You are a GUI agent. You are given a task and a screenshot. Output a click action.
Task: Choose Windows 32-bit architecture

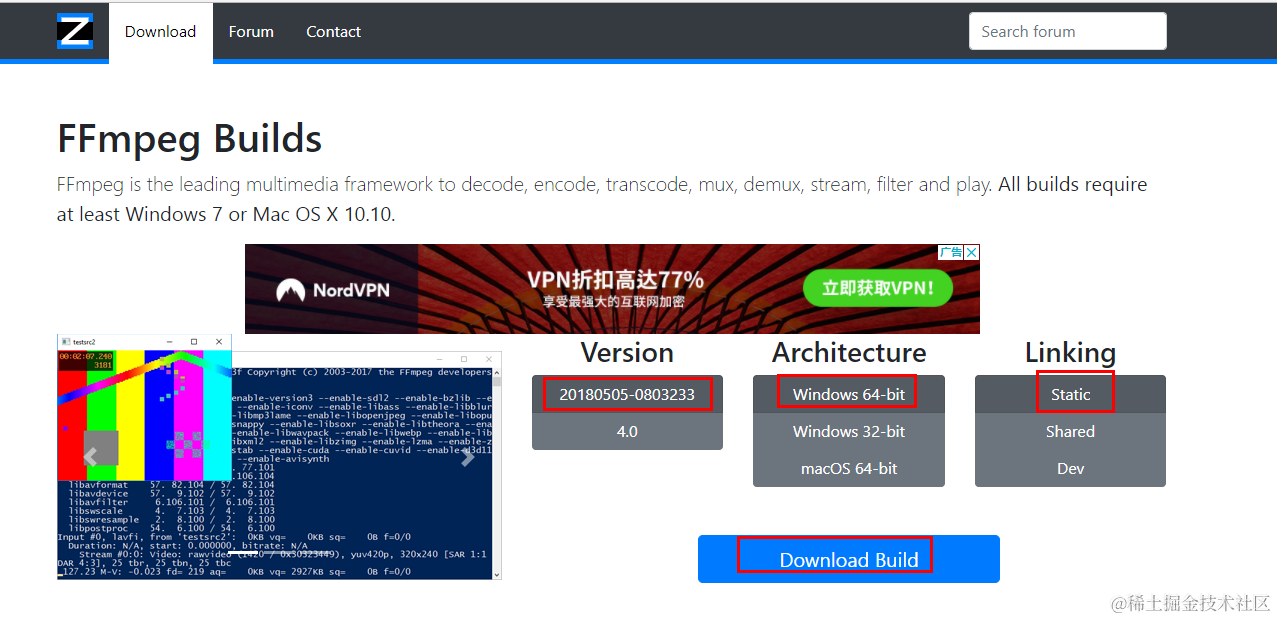tap(849, 432)
